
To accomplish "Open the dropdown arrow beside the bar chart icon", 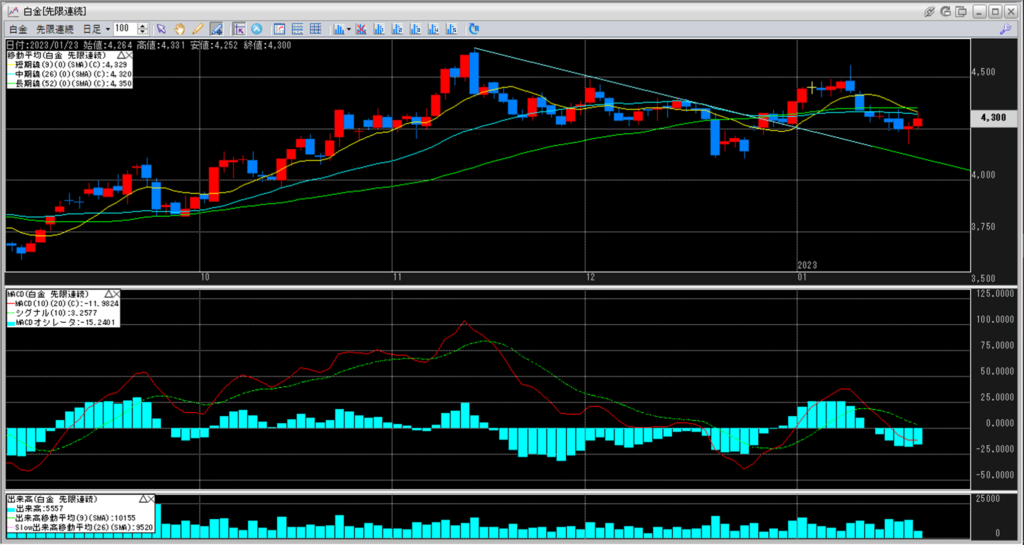I will pyautogui.click(x=349, y=29).
